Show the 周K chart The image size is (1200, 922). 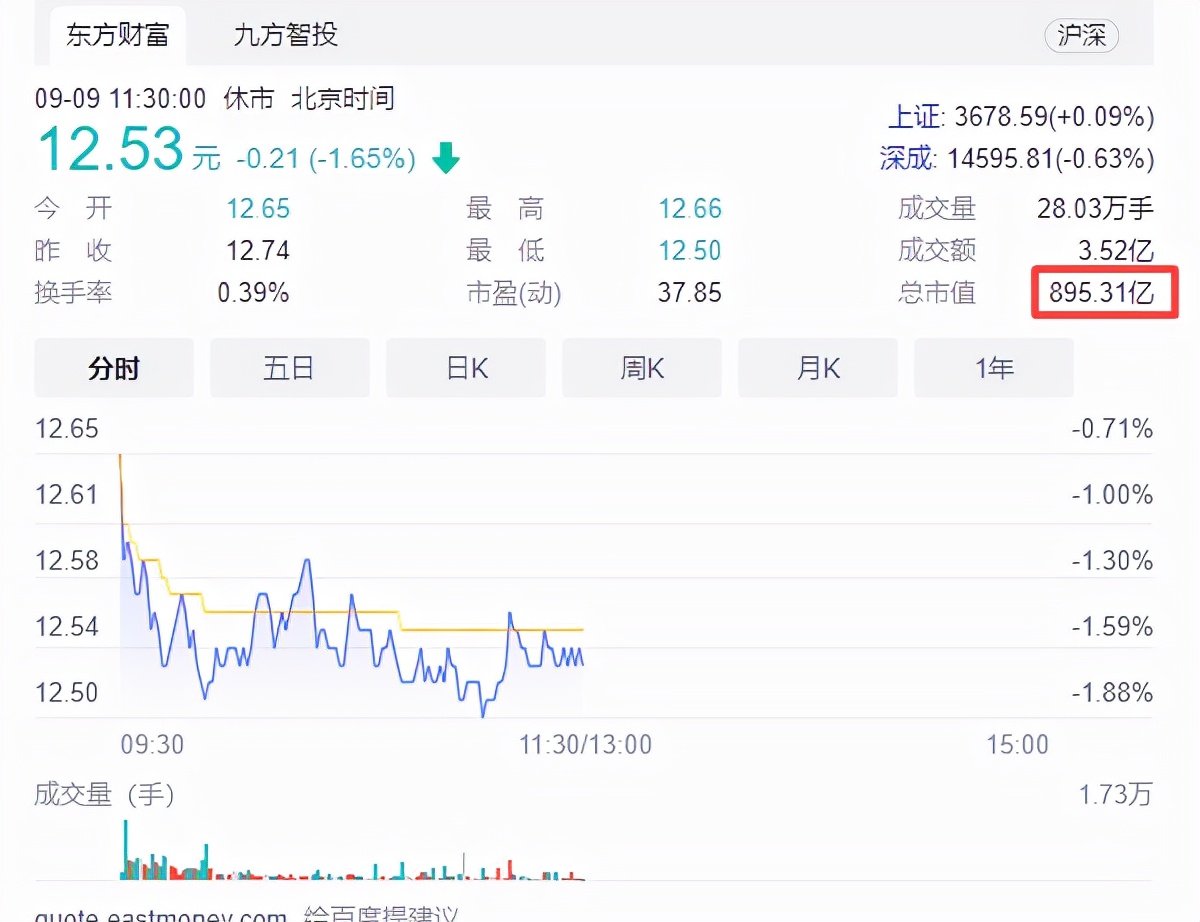coord(642,368)
